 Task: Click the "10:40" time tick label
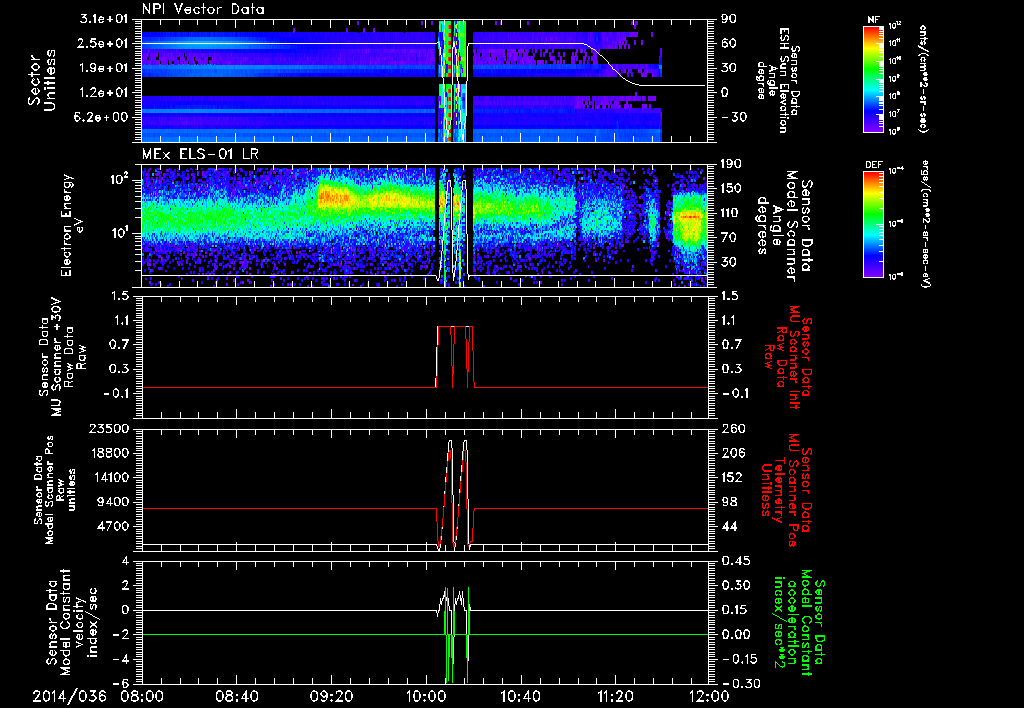[x=521, y=696]
